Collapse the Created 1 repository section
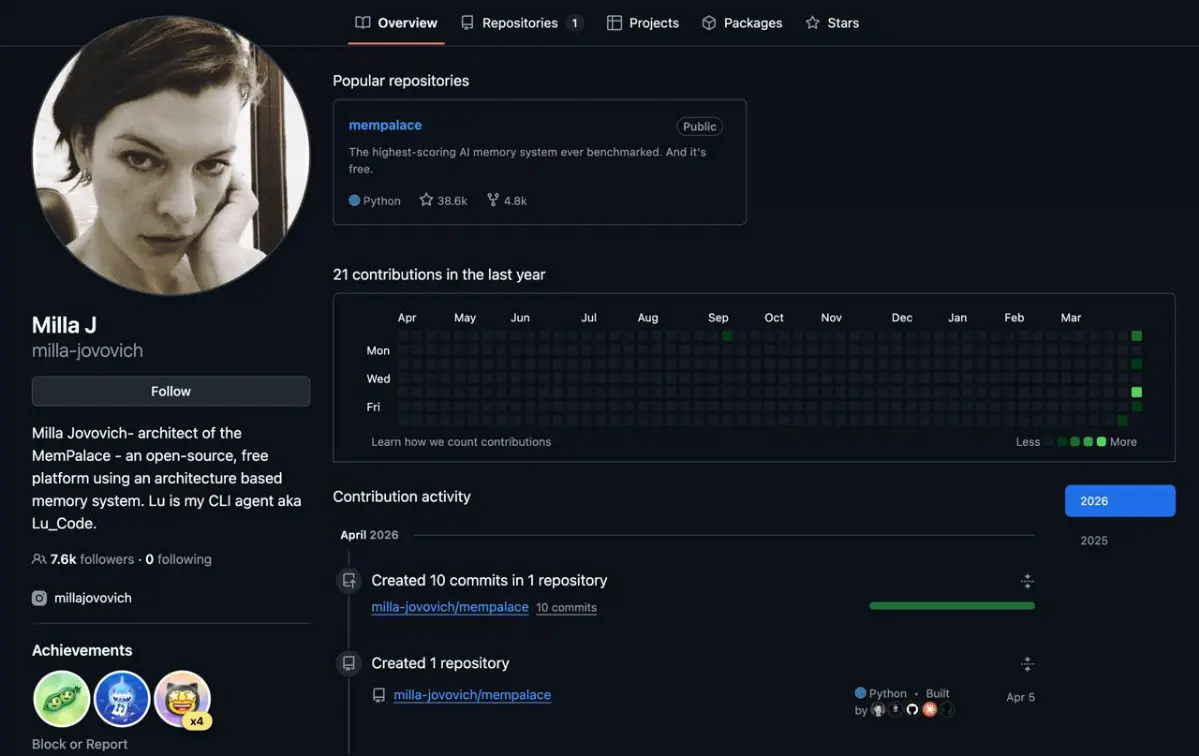1199x756 pixels. 1027,664
